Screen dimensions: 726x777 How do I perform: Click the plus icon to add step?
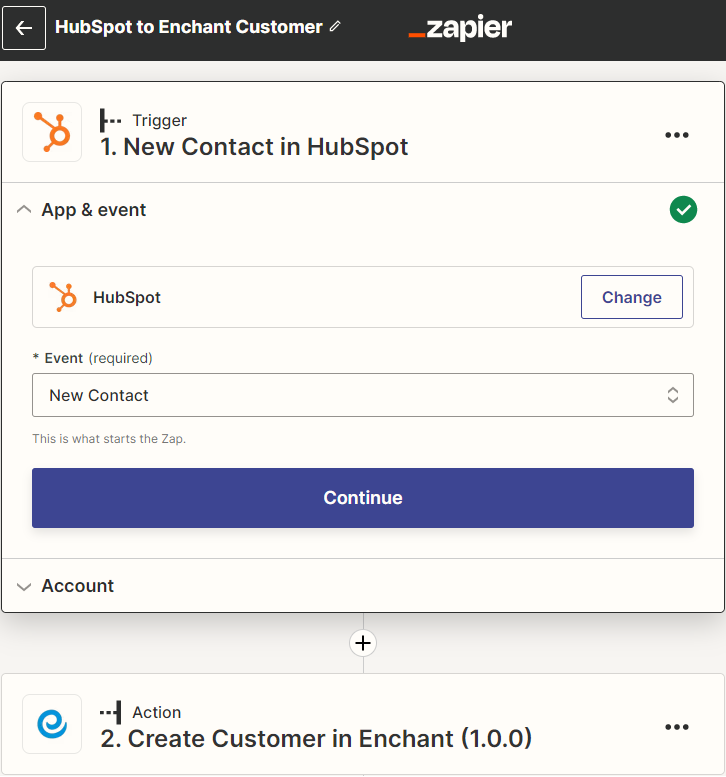363,642
